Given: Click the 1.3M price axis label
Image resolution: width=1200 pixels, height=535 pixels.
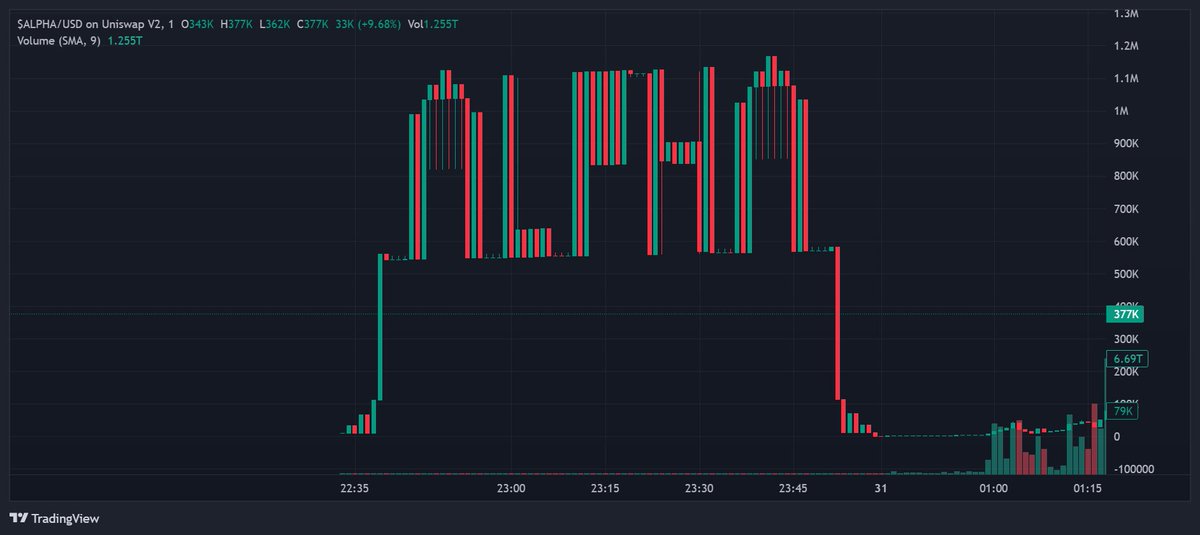Looking at the screenshot, I should coord(1125,13).
